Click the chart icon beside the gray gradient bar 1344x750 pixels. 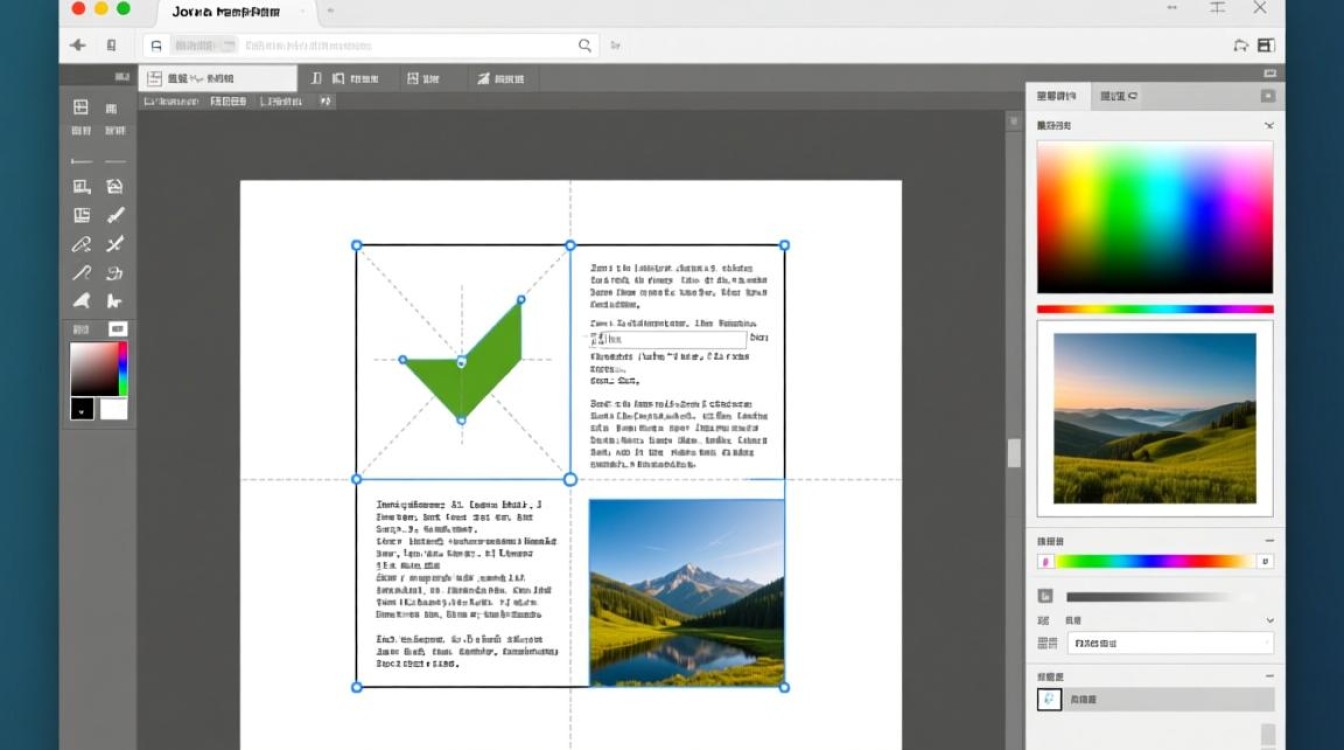pos(1045,596)
